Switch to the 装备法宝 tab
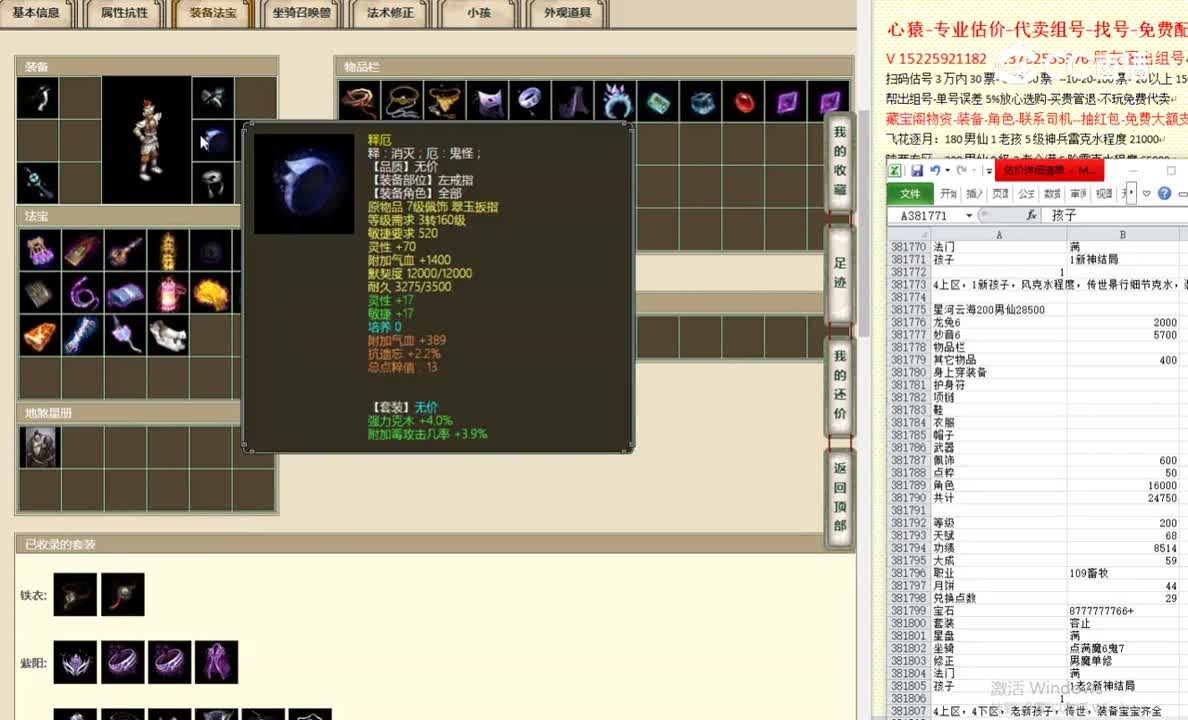The image size is (1188, 720). [x=213, y=13]
